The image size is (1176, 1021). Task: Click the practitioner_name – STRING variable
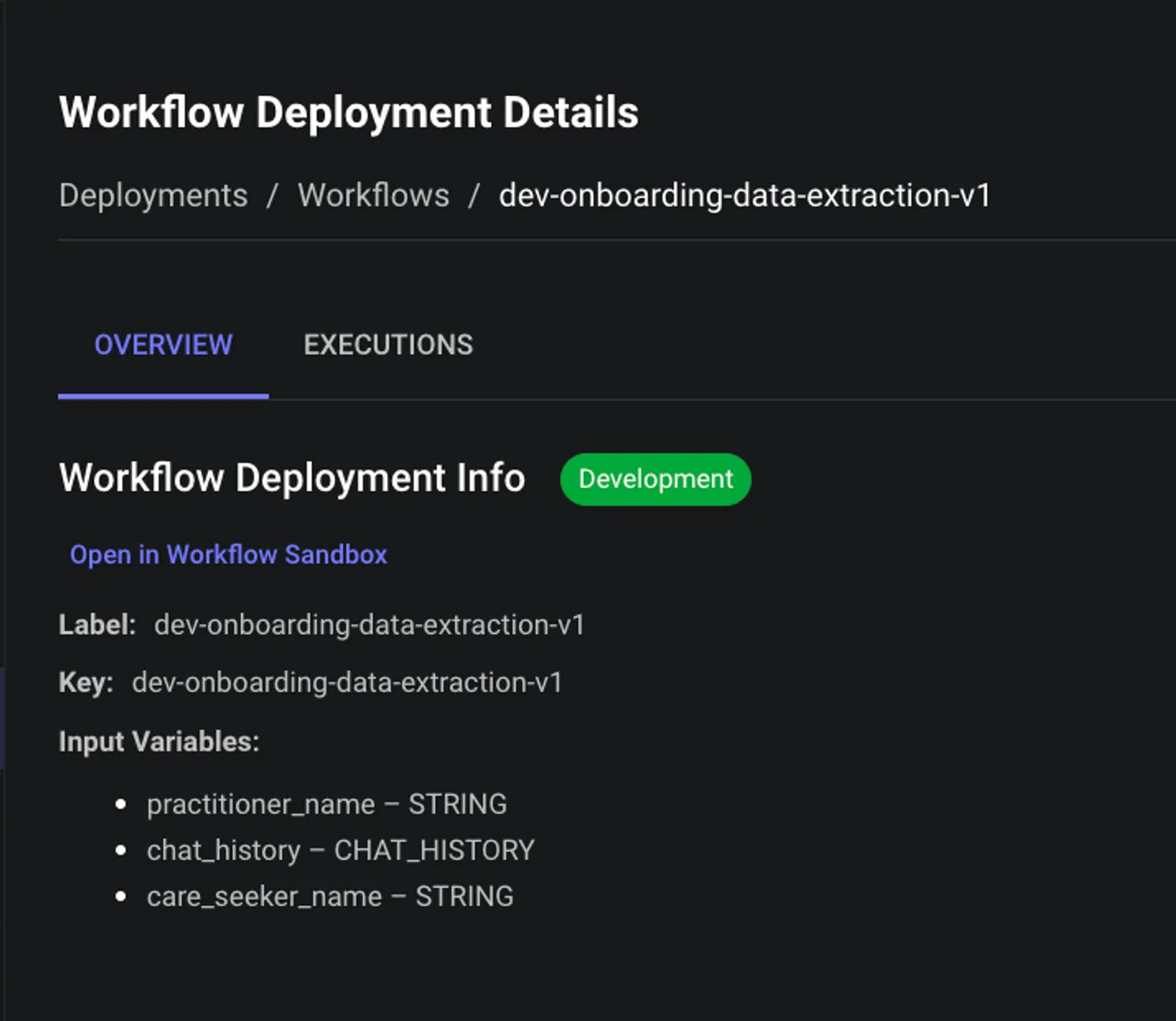pos(326,804)
